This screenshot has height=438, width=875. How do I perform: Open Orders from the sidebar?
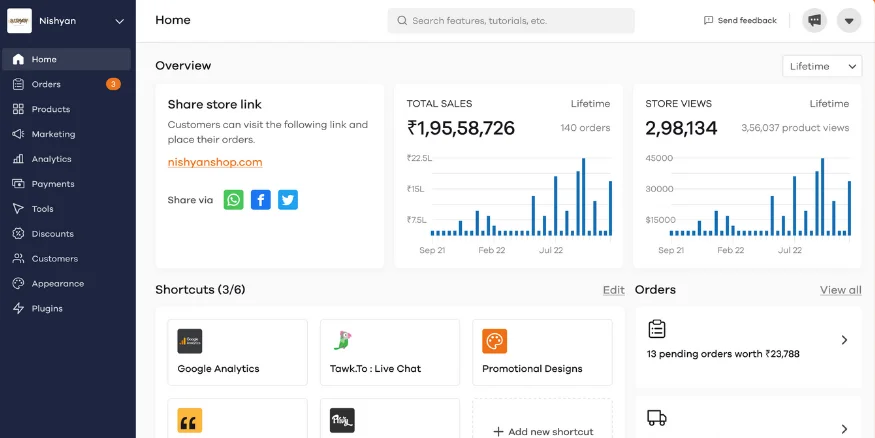(x=66, y=84)
